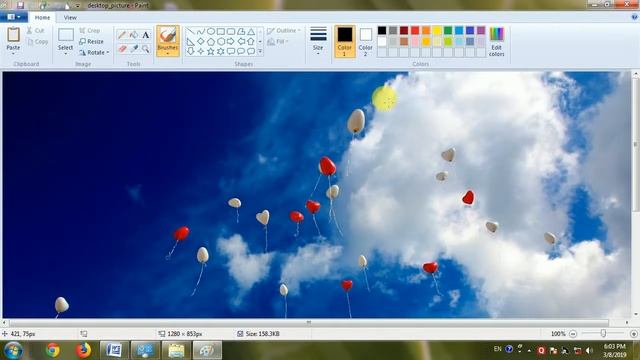
Task: Select the Magnifier tool
Action: pos(145,49)
